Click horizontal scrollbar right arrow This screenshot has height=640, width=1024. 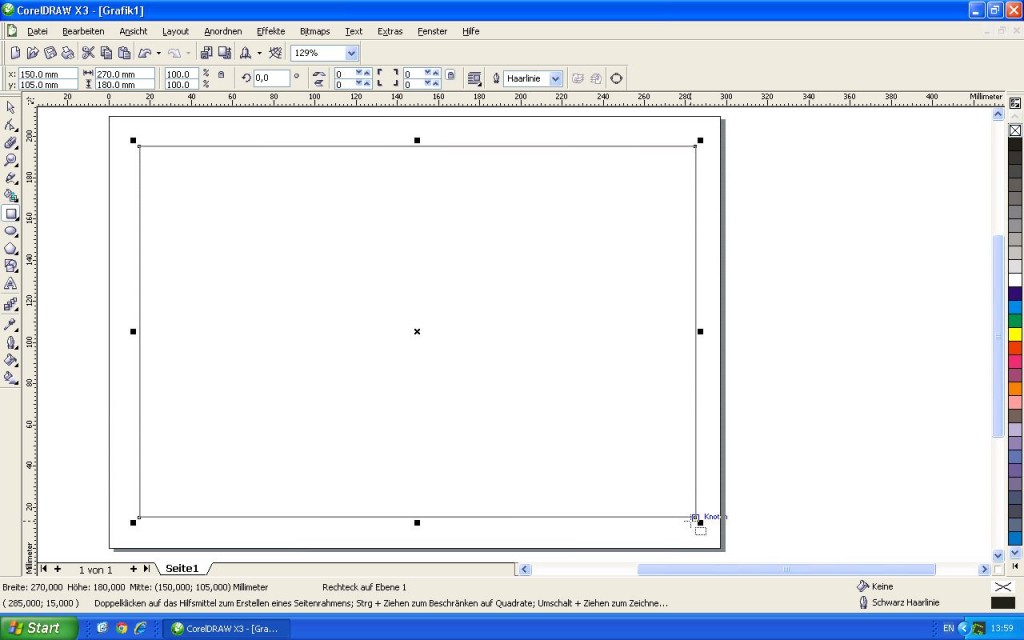point(984,569)
